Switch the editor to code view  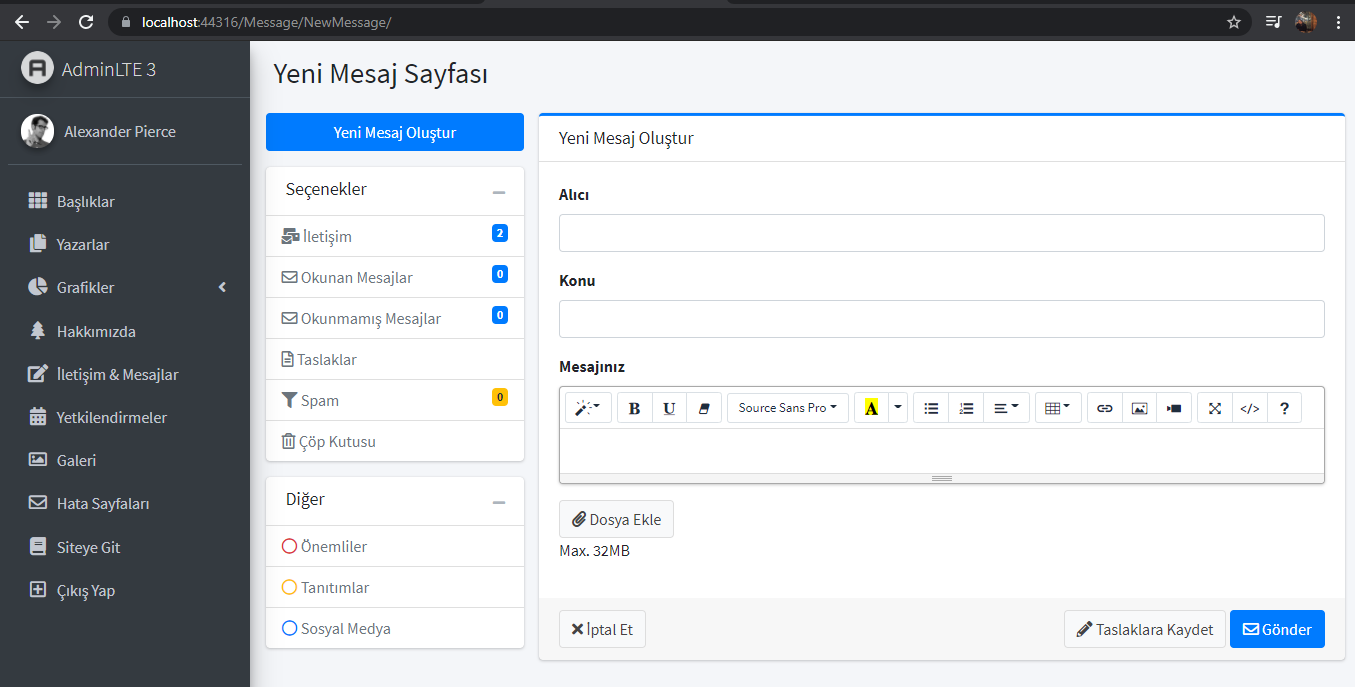(x=1249, y=407)
